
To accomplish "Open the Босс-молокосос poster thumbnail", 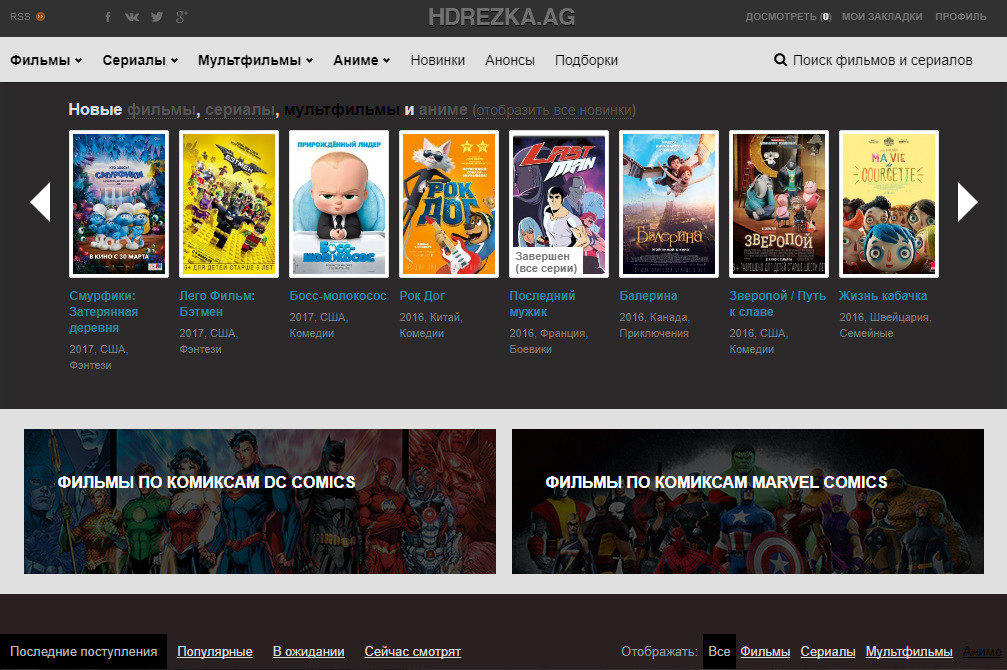I will click(x=339, y=204).
